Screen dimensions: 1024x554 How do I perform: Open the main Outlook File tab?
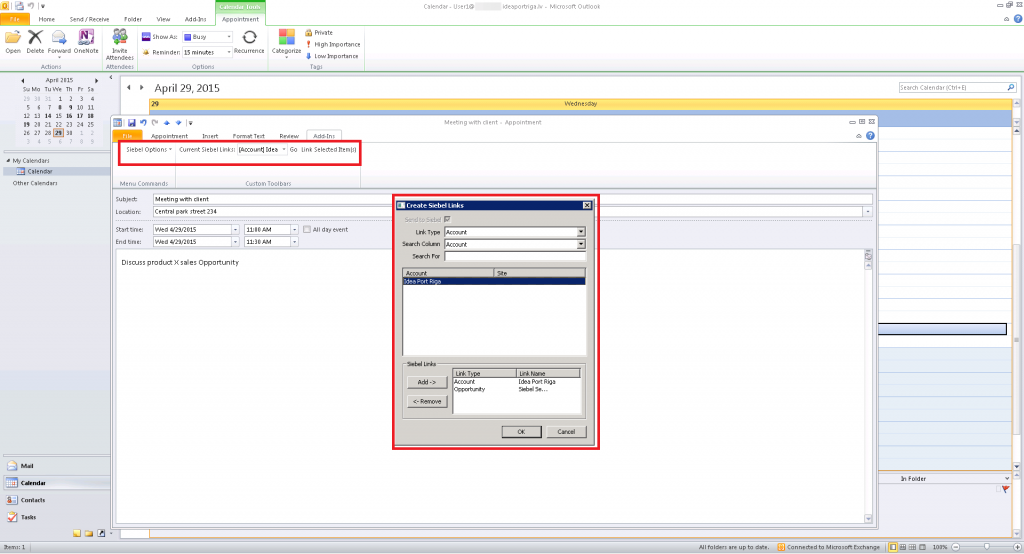[14, 20]
